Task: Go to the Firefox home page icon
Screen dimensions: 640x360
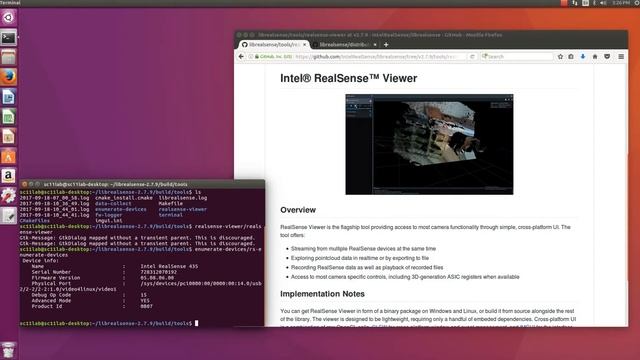Action: pos(595,57)
